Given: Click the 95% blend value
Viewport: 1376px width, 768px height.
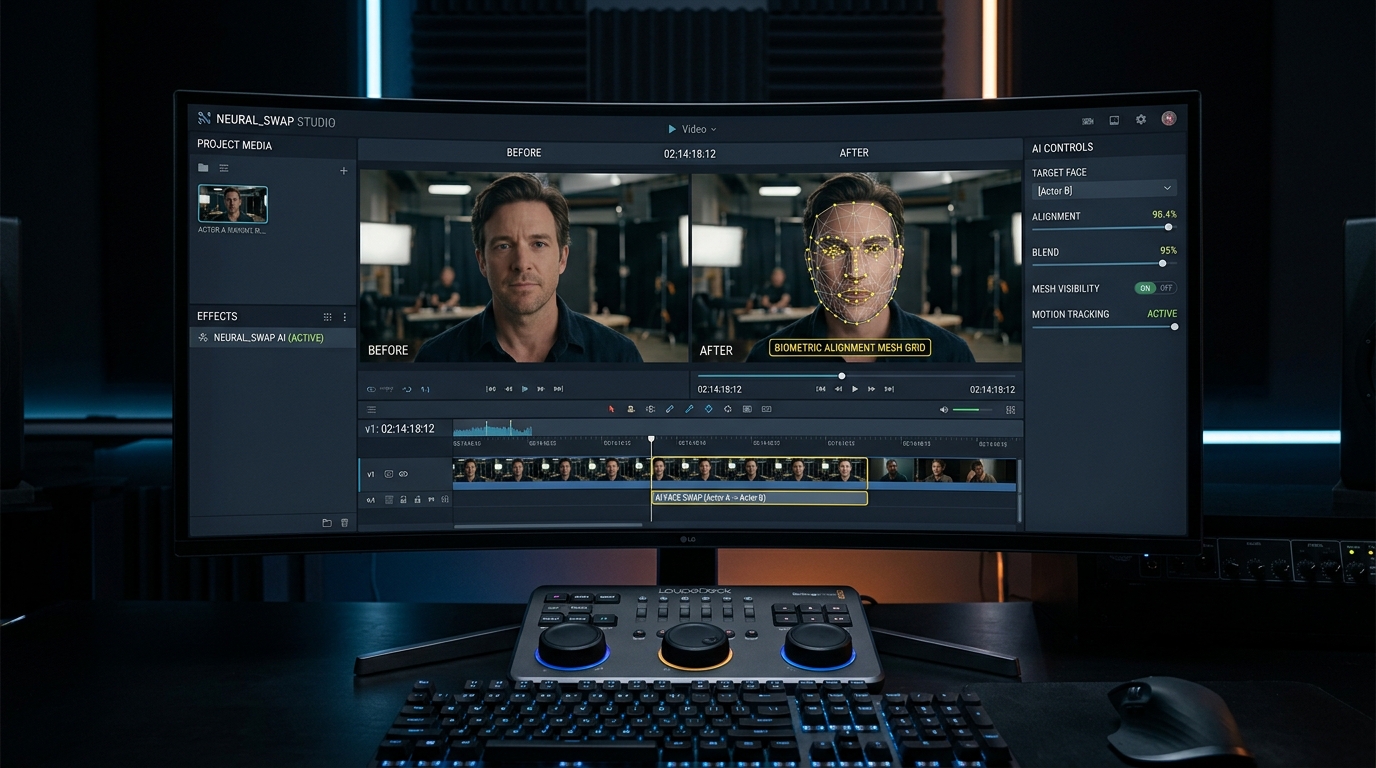Looking at the screenshot, I should (1168, 251).
